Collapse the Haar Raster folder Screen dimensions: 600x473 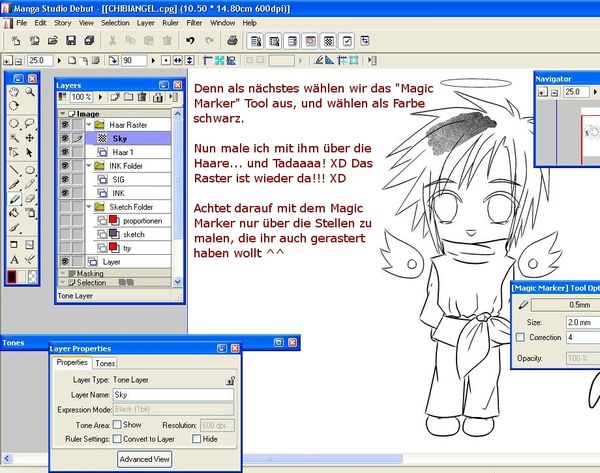[x=89, y=124]
